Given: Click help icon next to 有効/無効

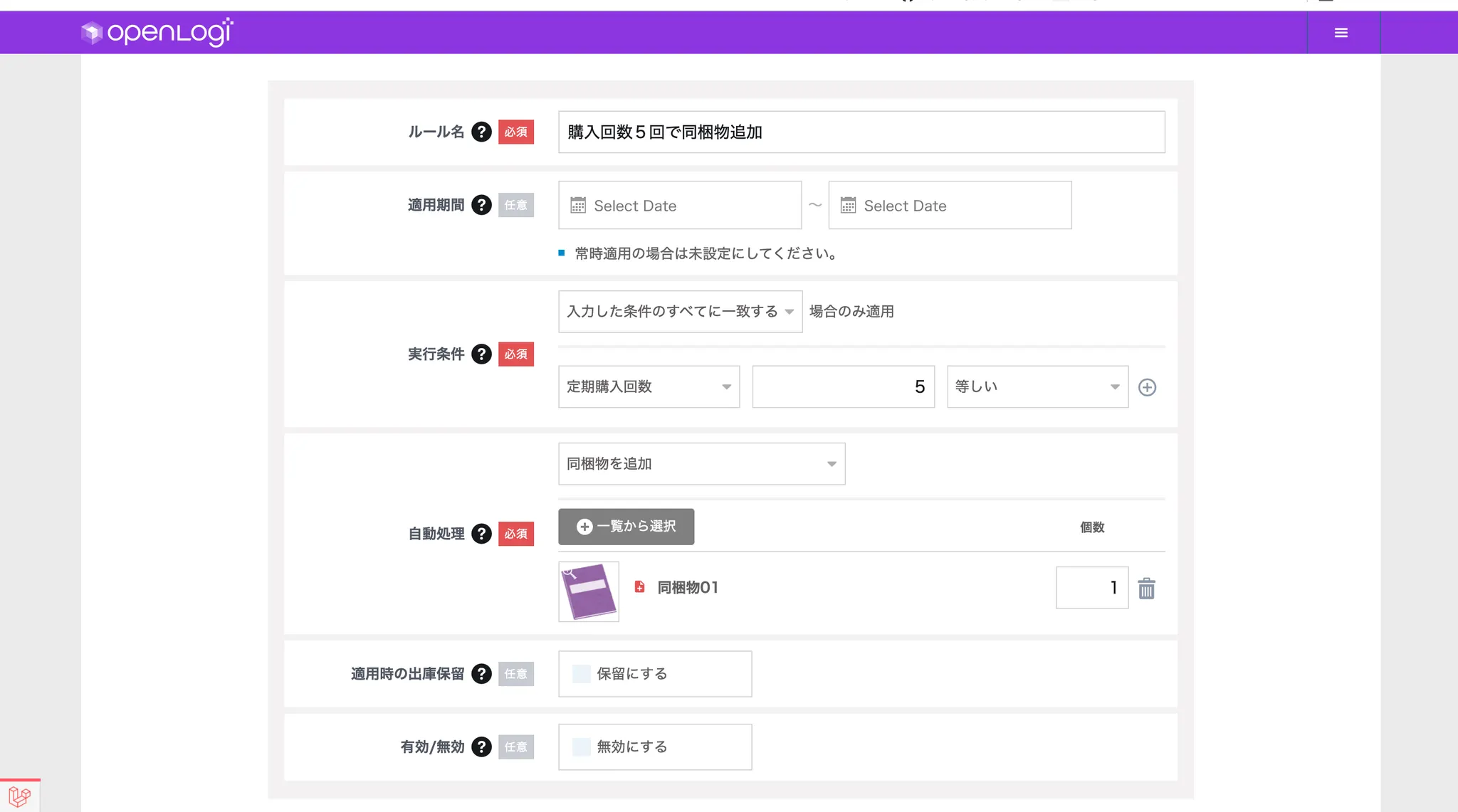Looking at the screenshot, I should click(481, 747).
